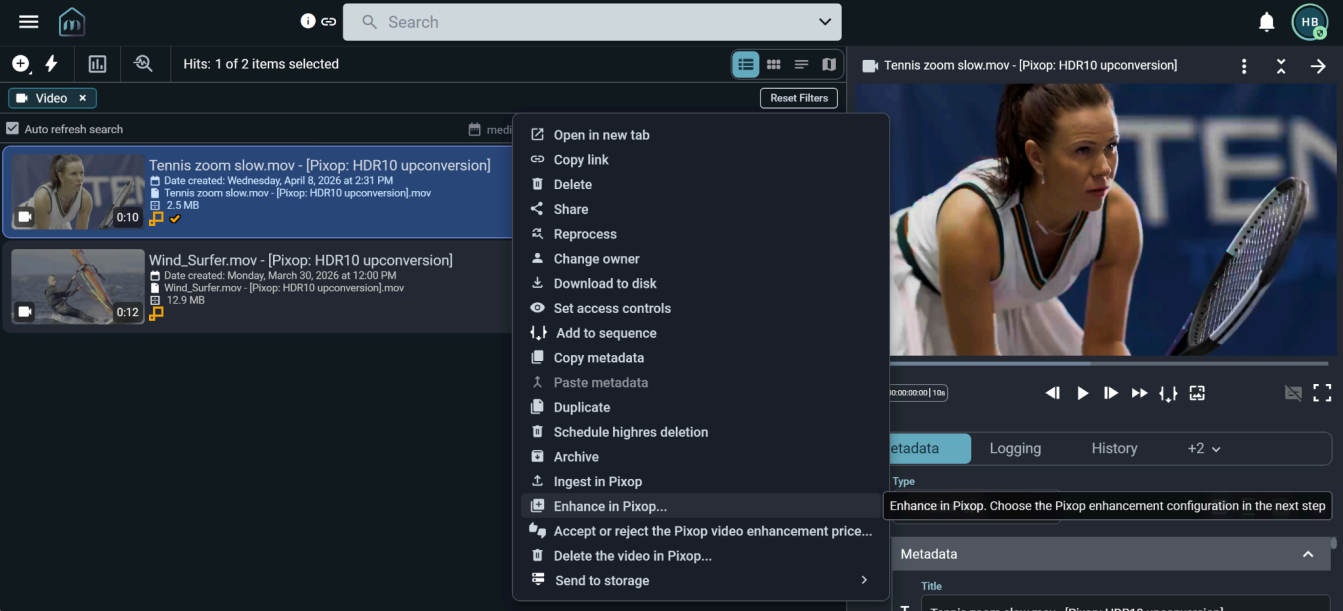
Task: Click the advanced search magnifier icon
Action: [x=143, y=64]
